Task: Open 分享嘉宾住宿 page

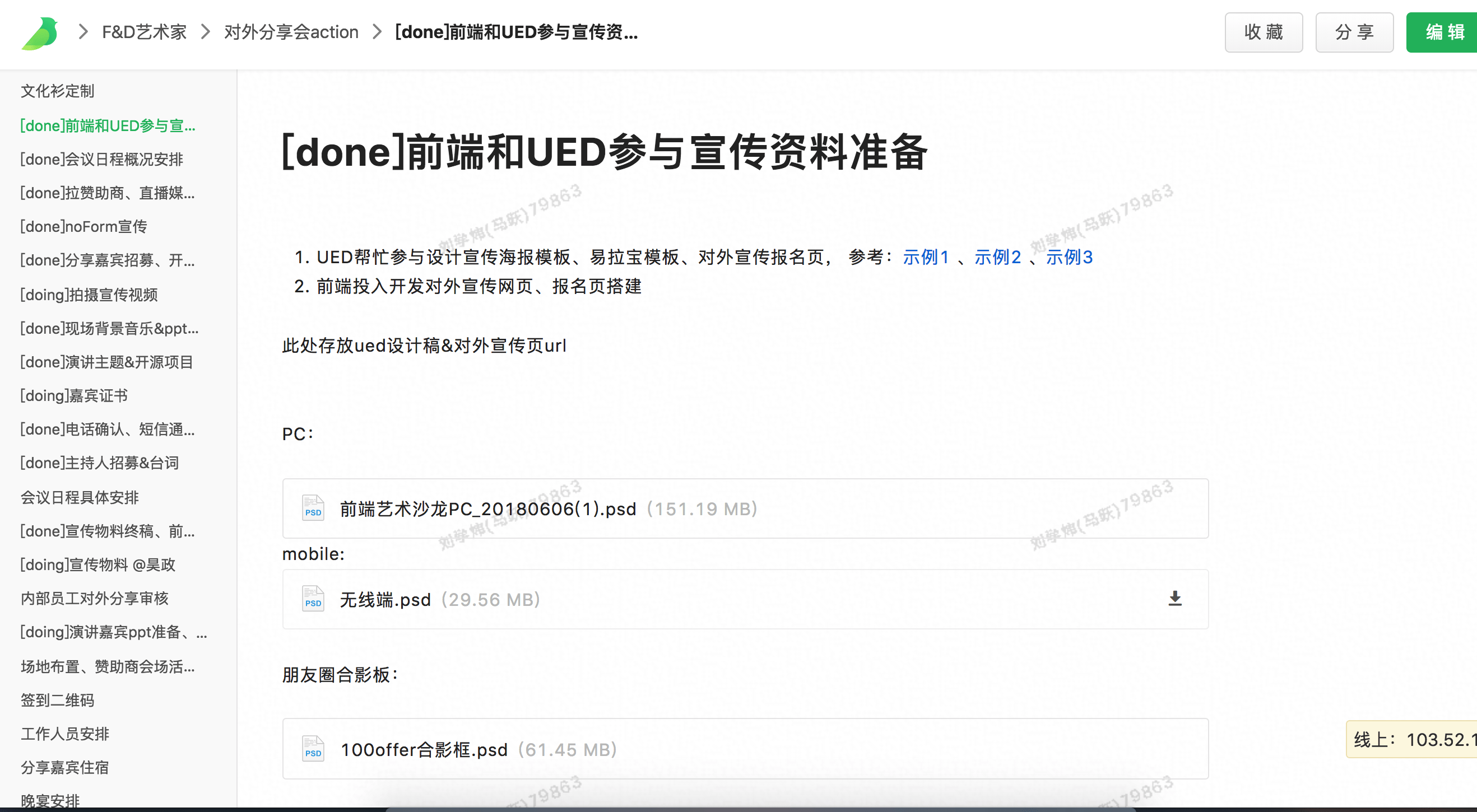Action: tap(65, 768)
